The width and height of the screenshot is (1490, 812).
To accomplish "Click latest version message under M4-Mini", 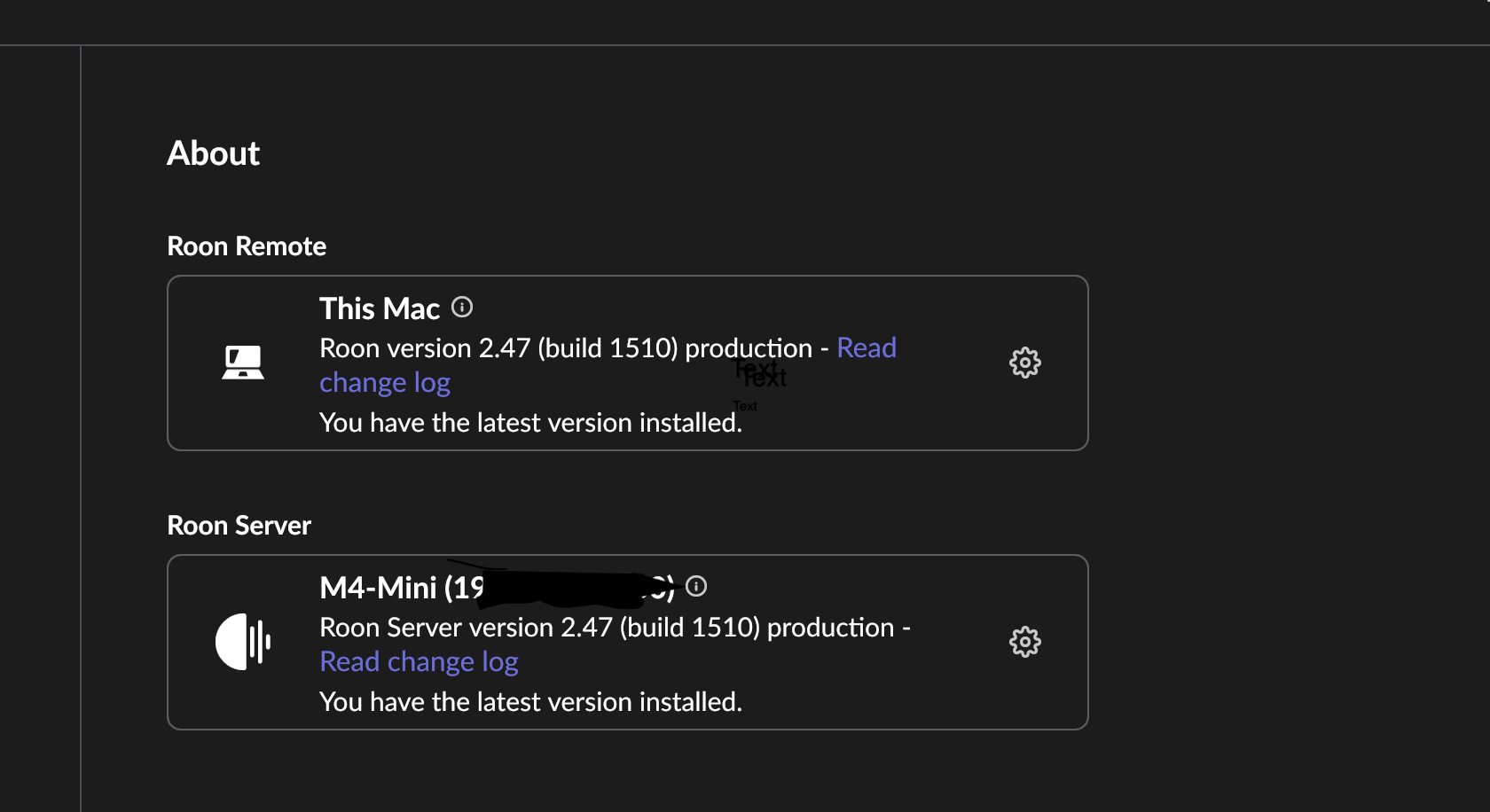I will [530, 702].
